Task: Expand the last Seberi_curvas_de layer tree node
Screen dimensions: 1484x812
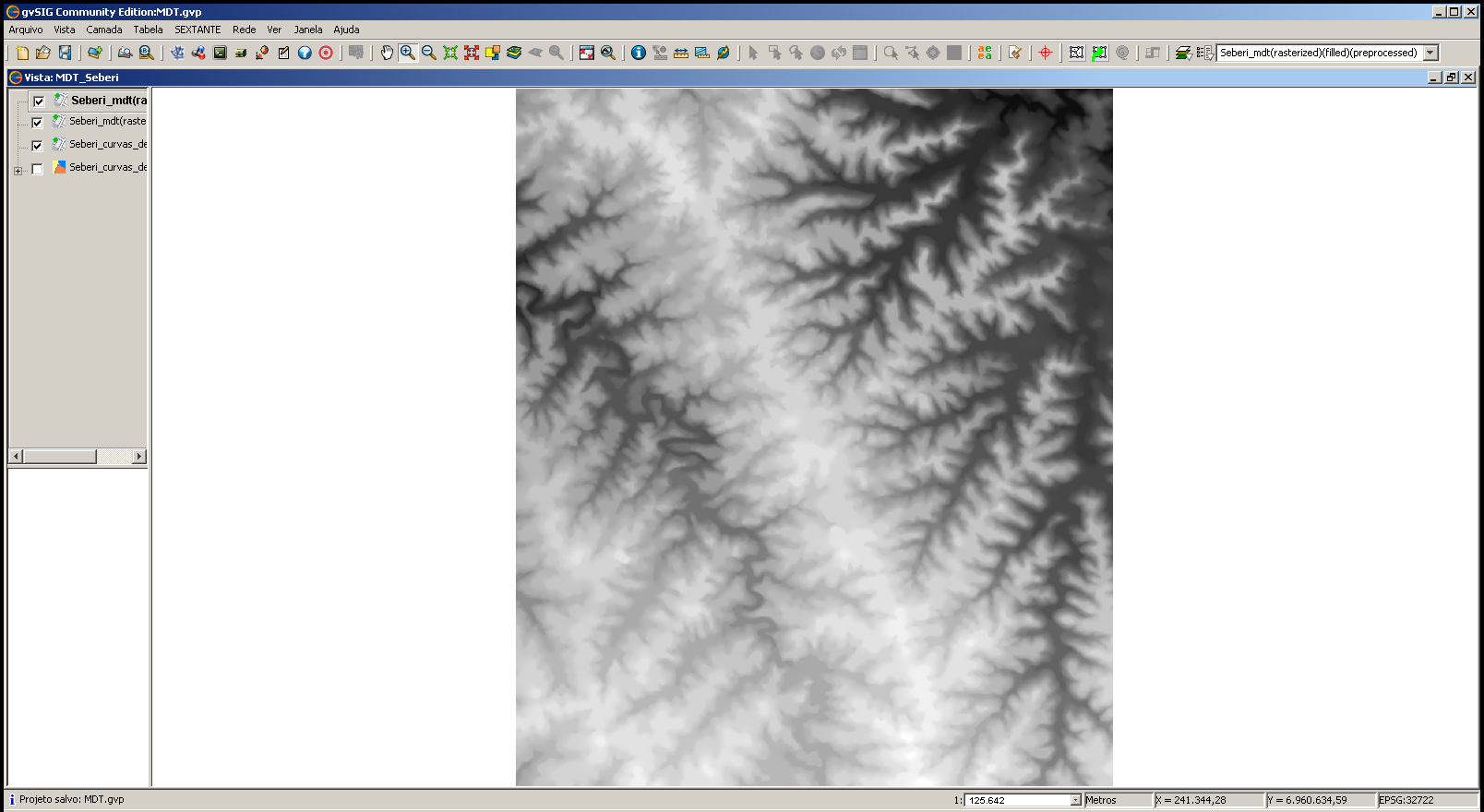Action: click(18, 171)
